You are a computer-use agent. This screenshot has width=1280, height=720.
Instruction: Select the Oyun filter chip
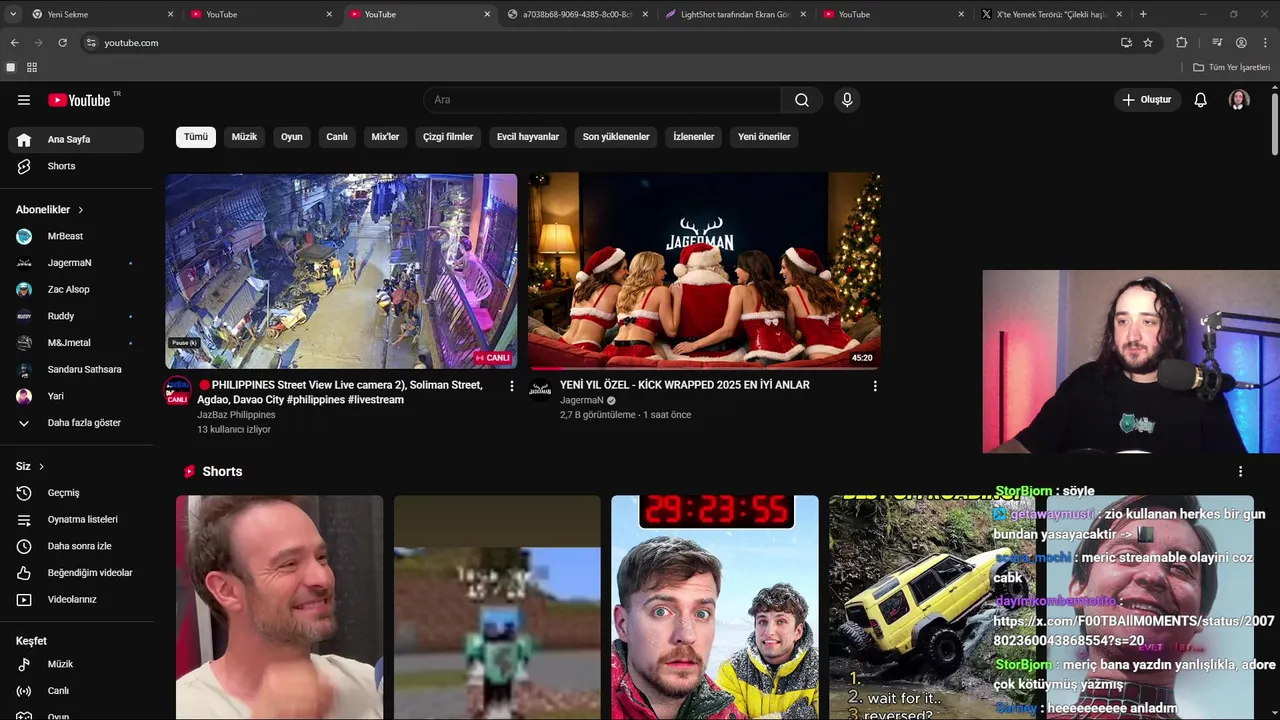[x=292, y=137]
